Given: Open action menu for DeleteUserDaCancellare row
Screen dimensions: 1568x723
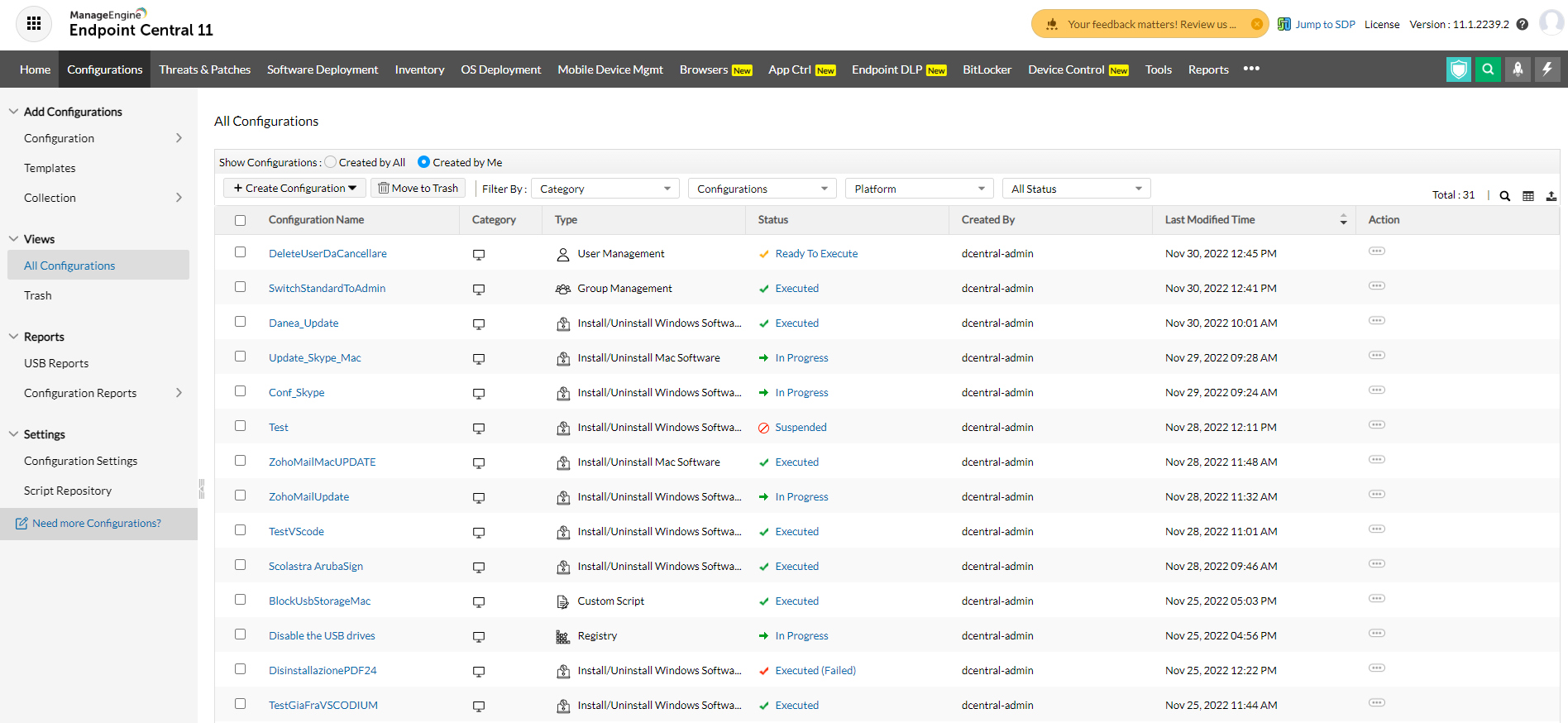Looking at the screenshot, I should pos(1377,251).
